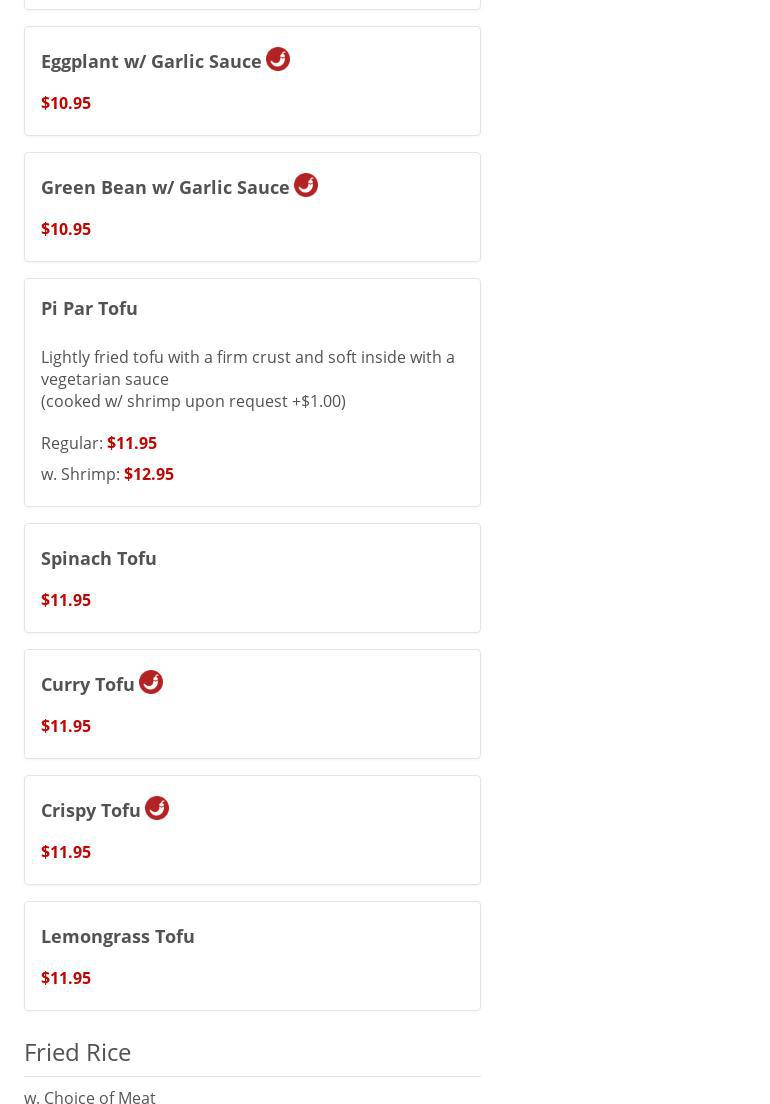
Task: Click the Eggplant $10.95 price
Action: [66, 103]
